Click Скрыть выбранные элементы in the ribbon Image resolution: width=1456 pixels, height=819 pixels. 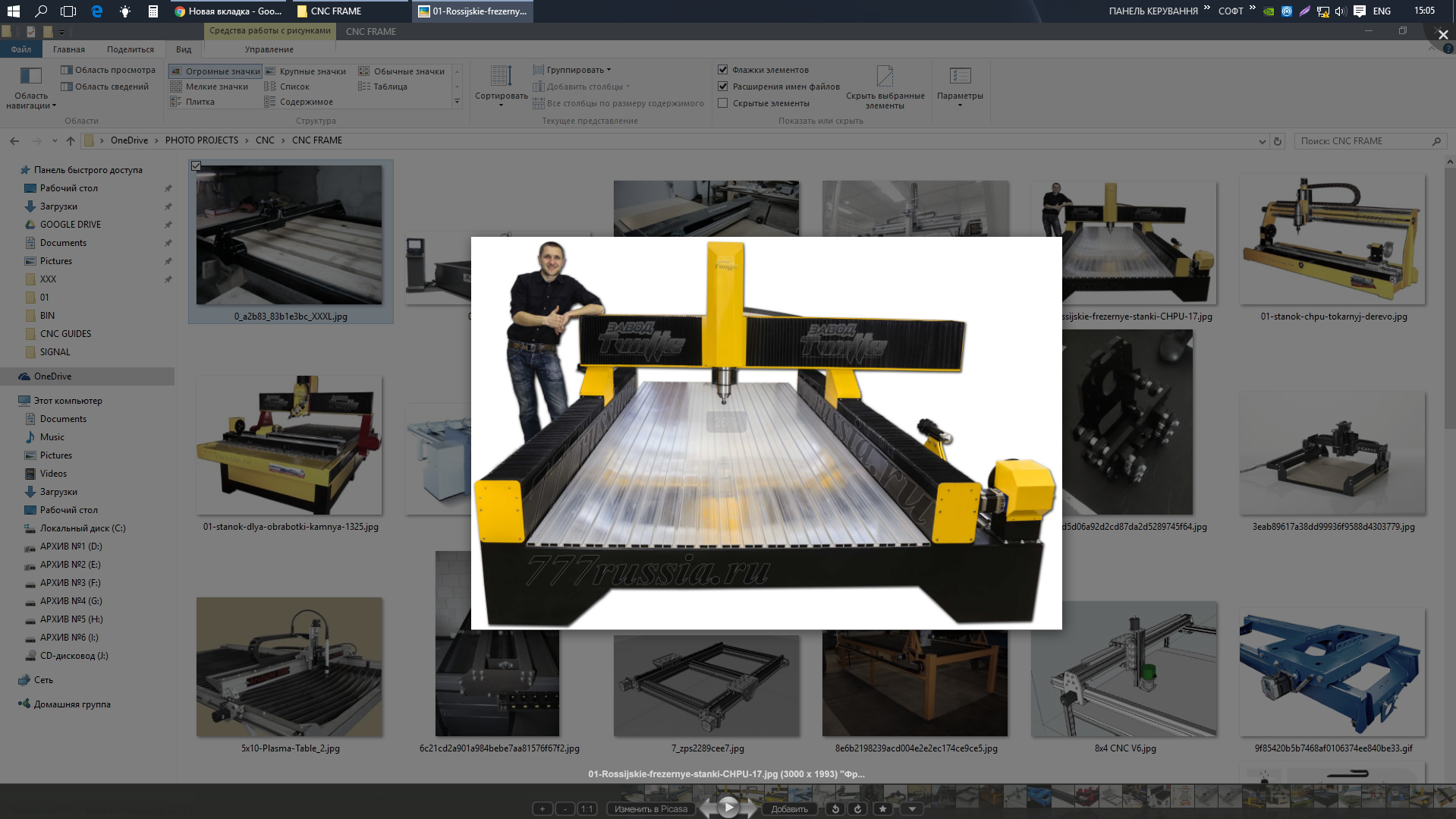(885, 87)
